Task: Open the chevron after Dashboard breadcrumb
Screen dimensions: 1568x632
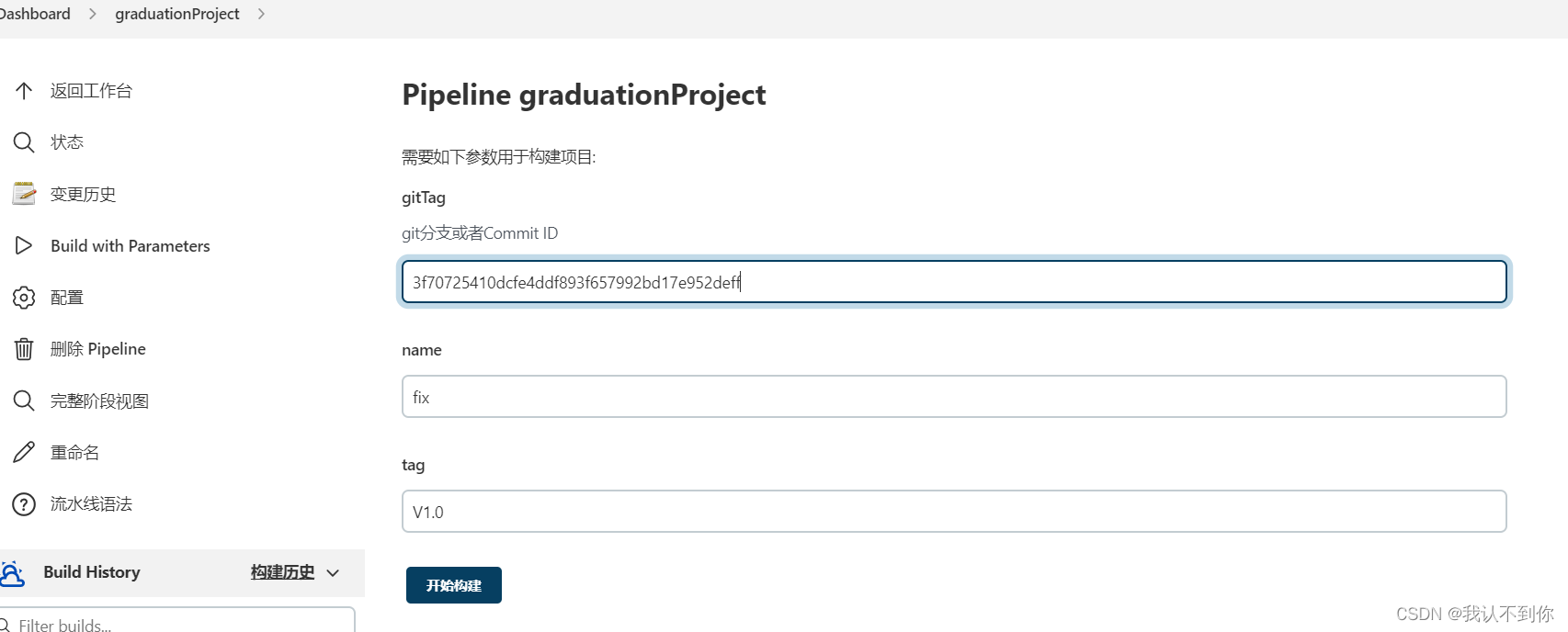Action: tap(92, 14)
